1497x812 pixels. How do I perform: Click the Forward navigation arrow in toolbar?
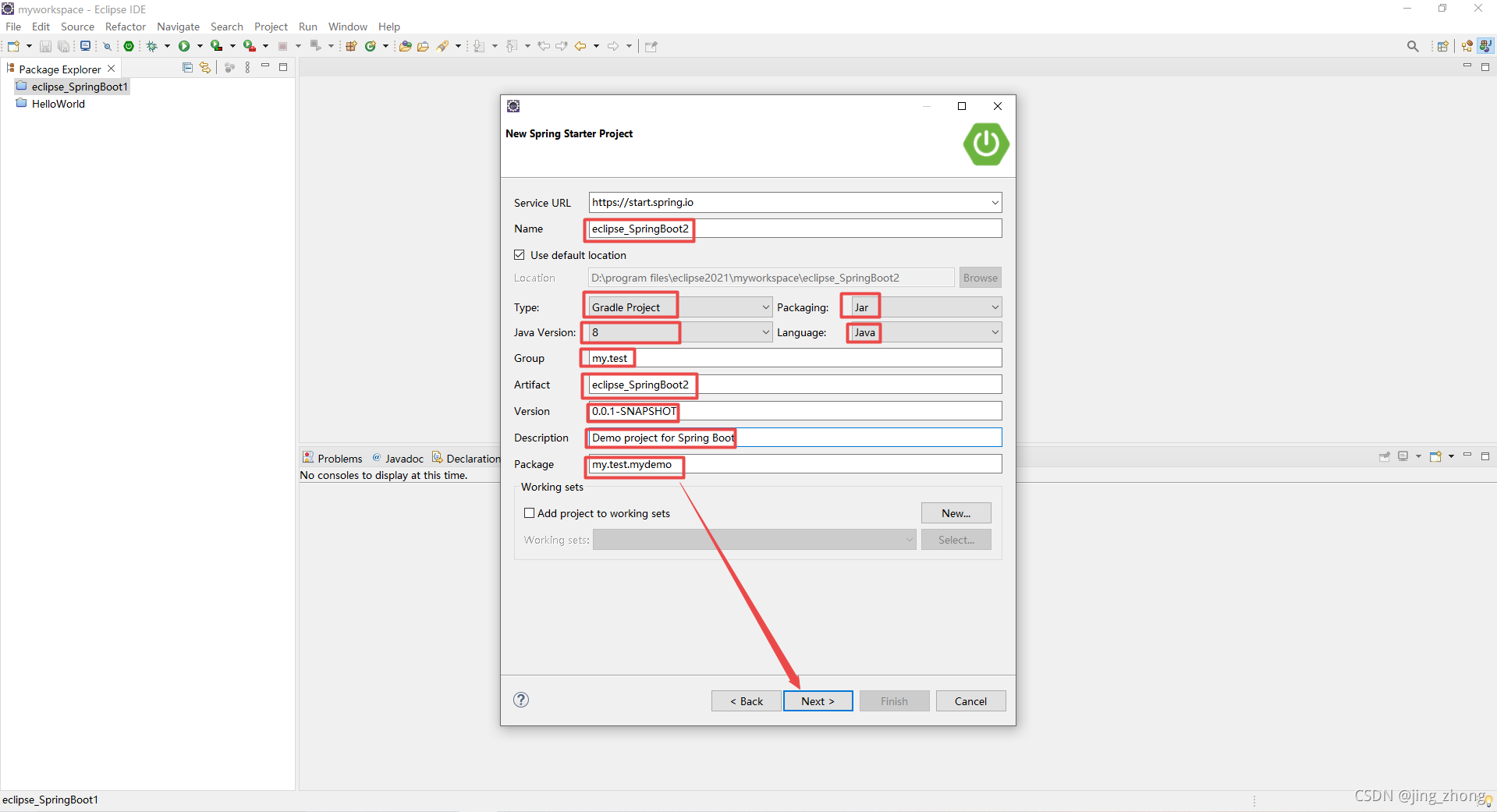tap(613, 46)
